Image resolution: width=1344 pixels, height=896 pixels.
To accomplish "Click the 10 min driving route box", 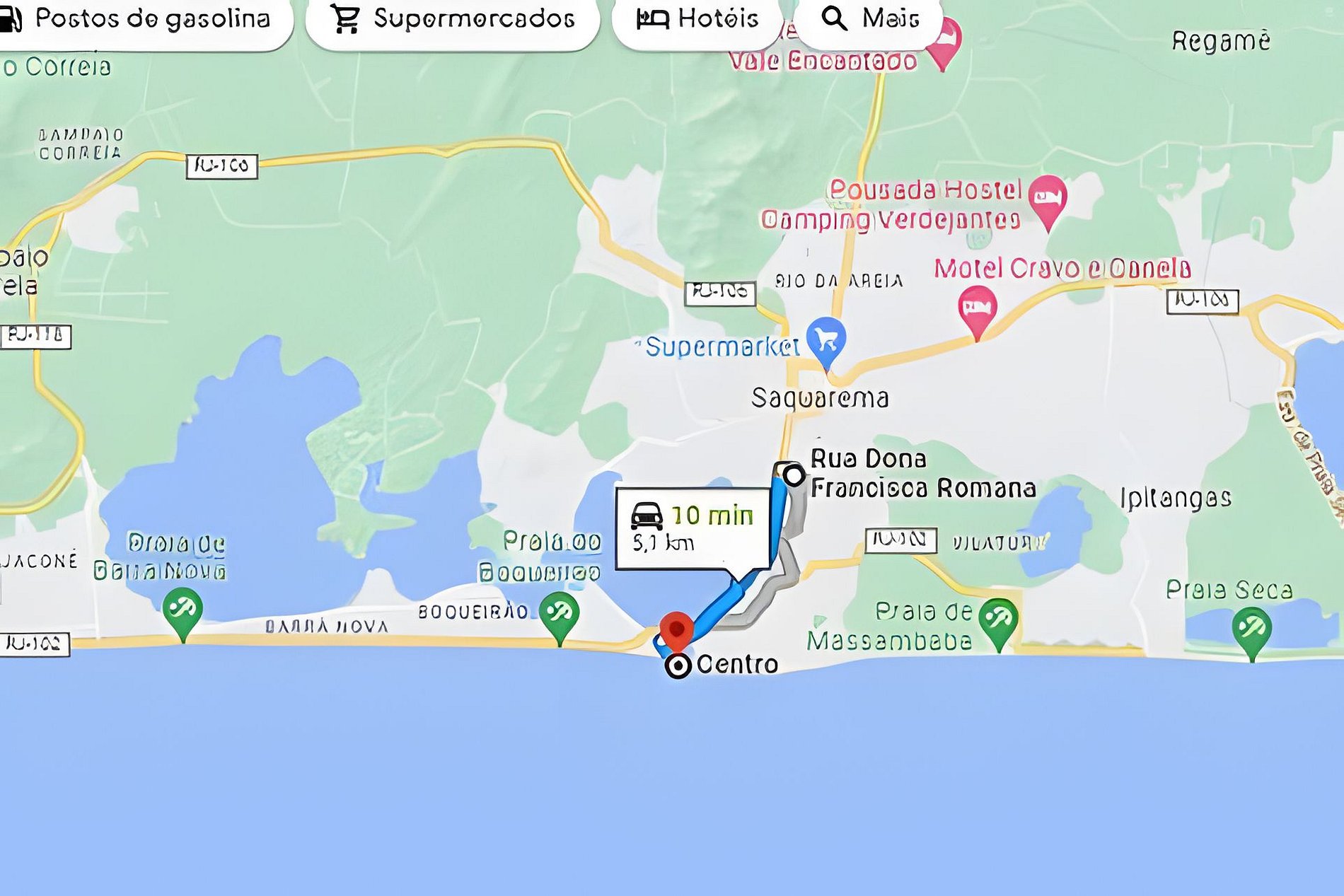I will [693, 528].
